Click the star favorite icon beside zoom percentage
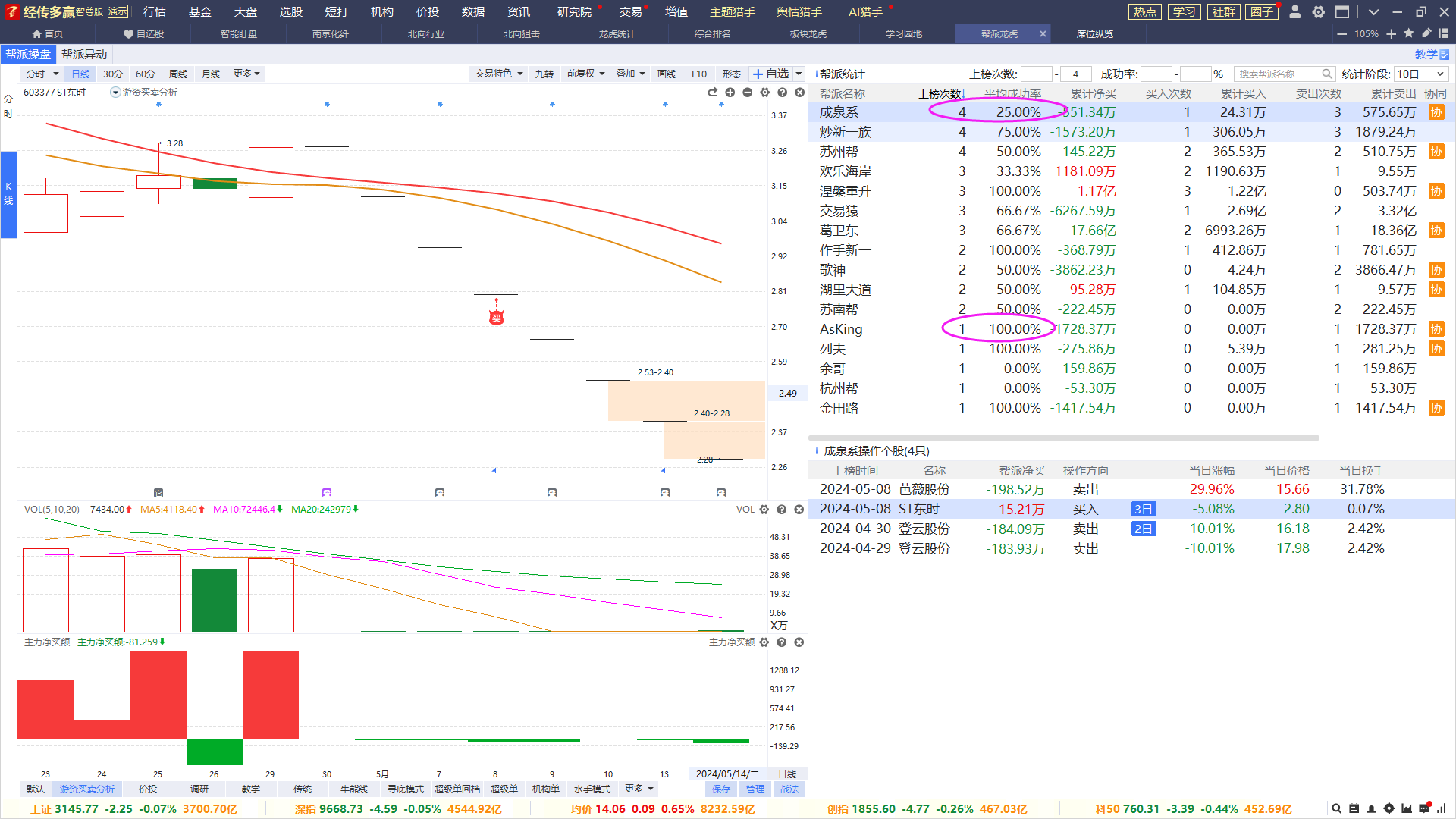This screenshot has width=1456, height=819. (x=1409, y=33)
